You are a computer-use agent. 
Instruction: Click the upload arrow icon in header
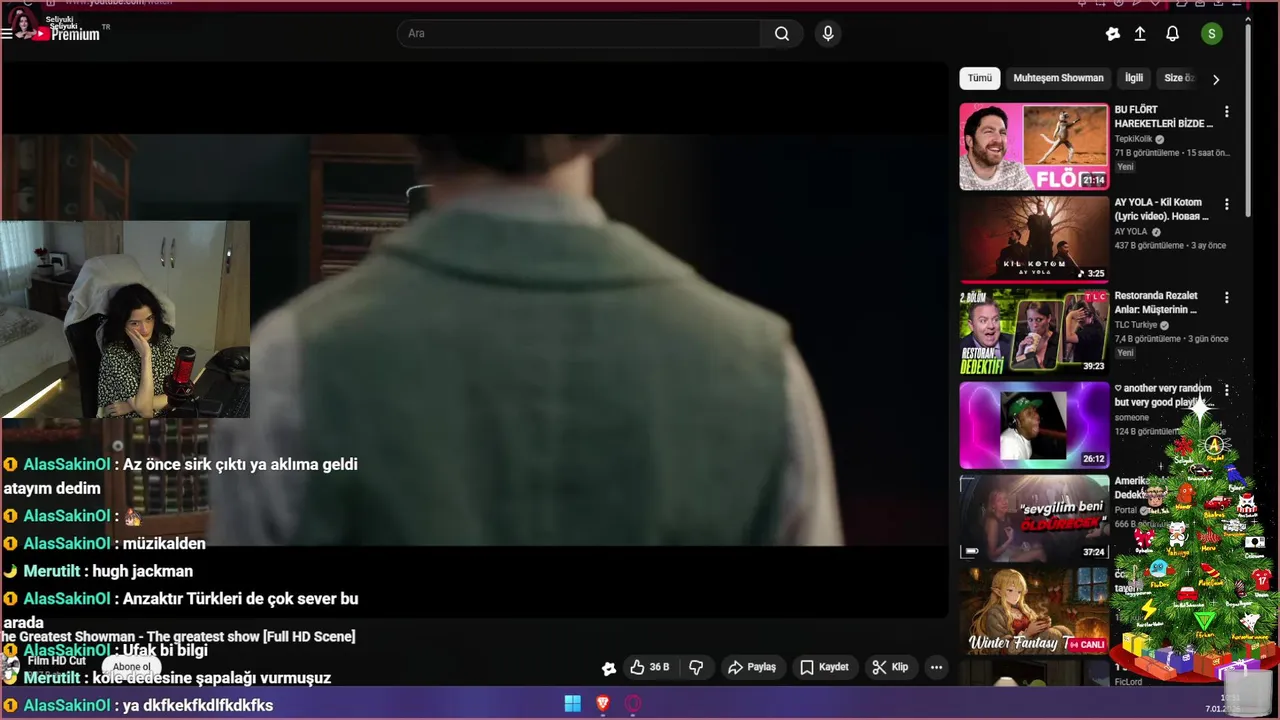tap(1140, 34)
